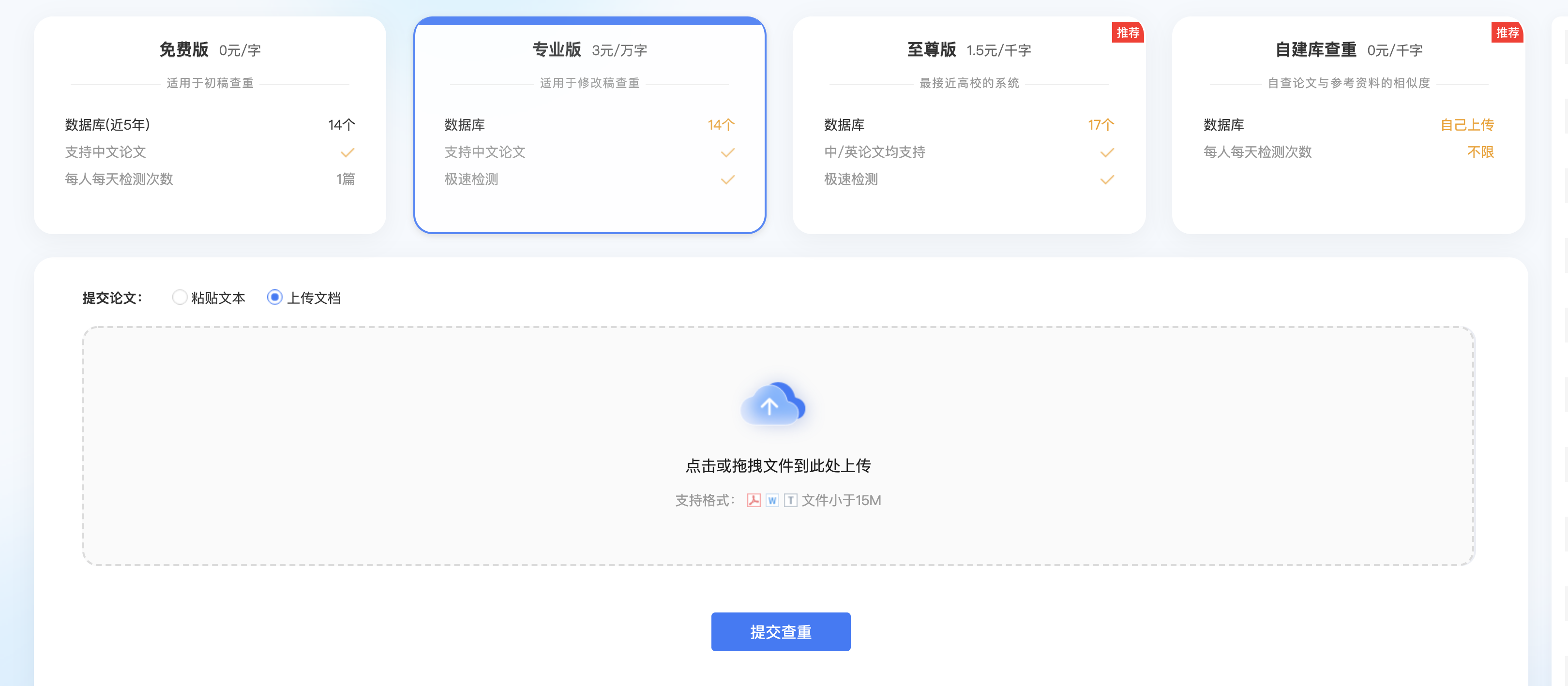Viewport: 1568px width, 686px height.
Task: Click 支持中文论文 label in 免费版 card
Action: pos(106,152)
